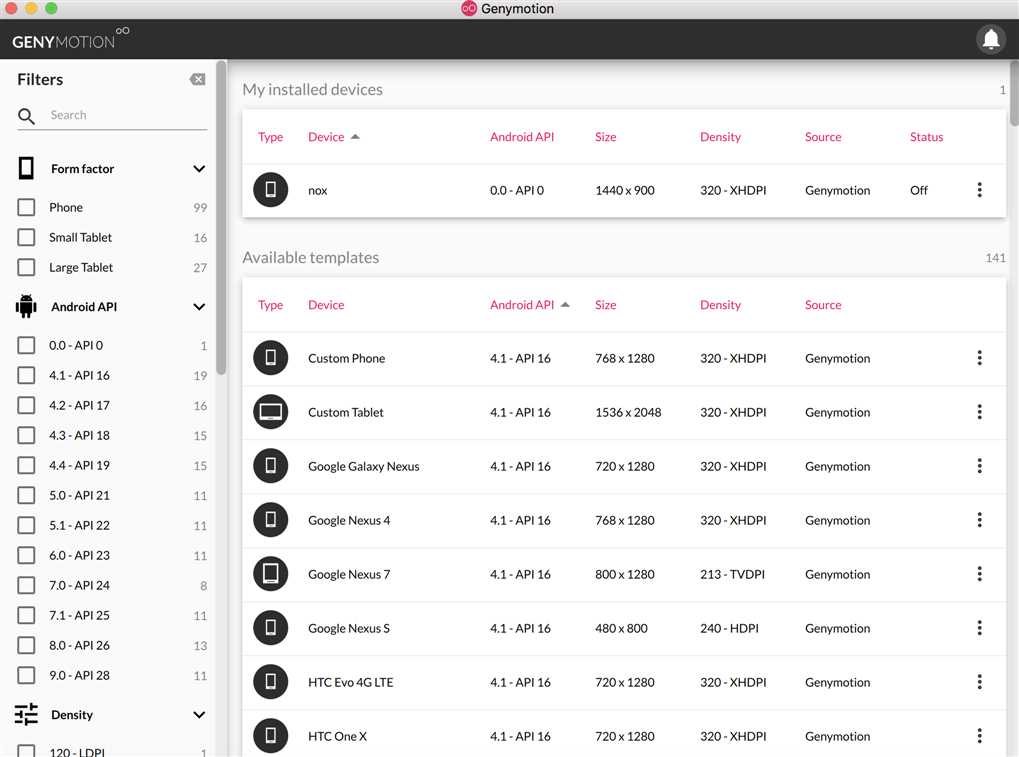Click the Form factor phone icon
The image size is (1019, 757).
(x=26, y=168)
